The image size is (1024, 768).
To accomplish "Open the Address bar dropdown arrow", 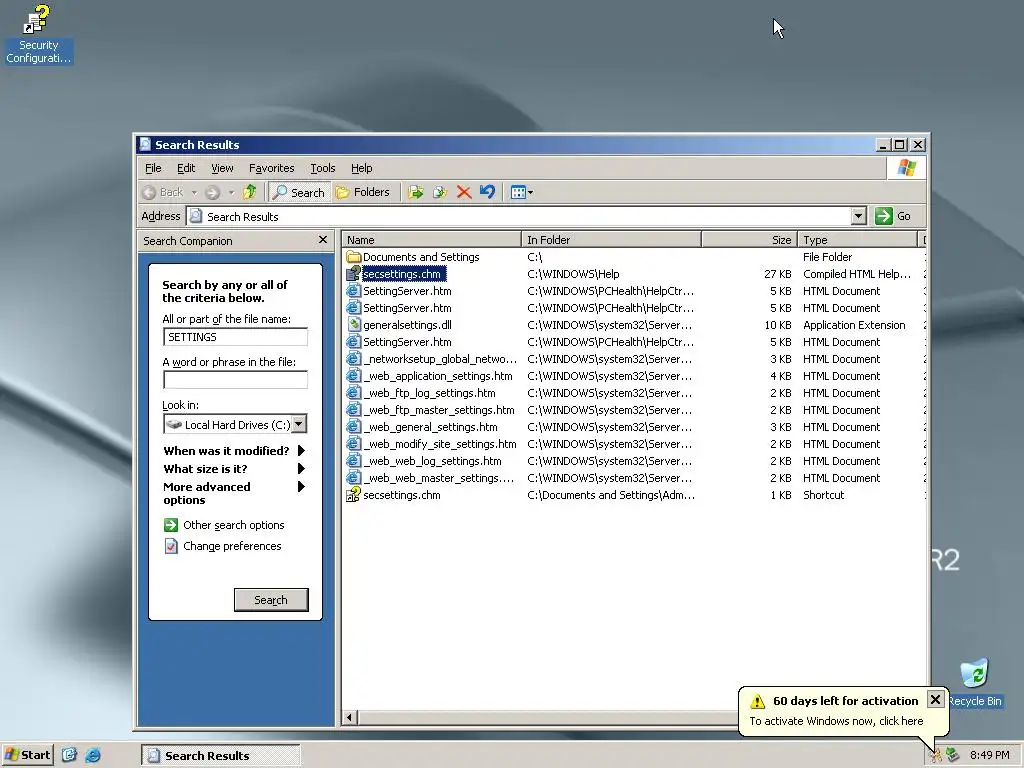I will coord(858,216).
